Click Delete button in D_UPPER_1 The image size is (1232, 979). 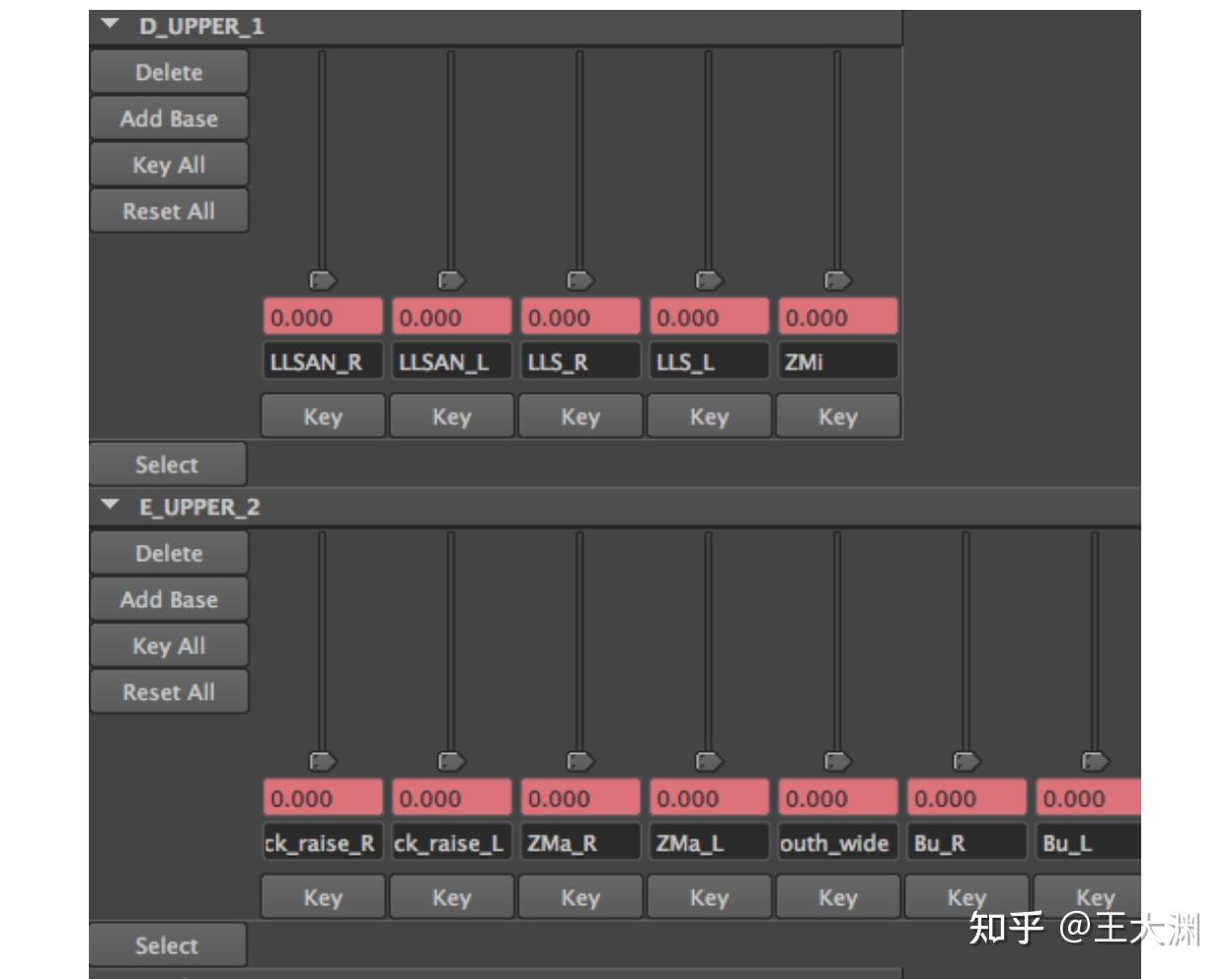pos(169,72)
